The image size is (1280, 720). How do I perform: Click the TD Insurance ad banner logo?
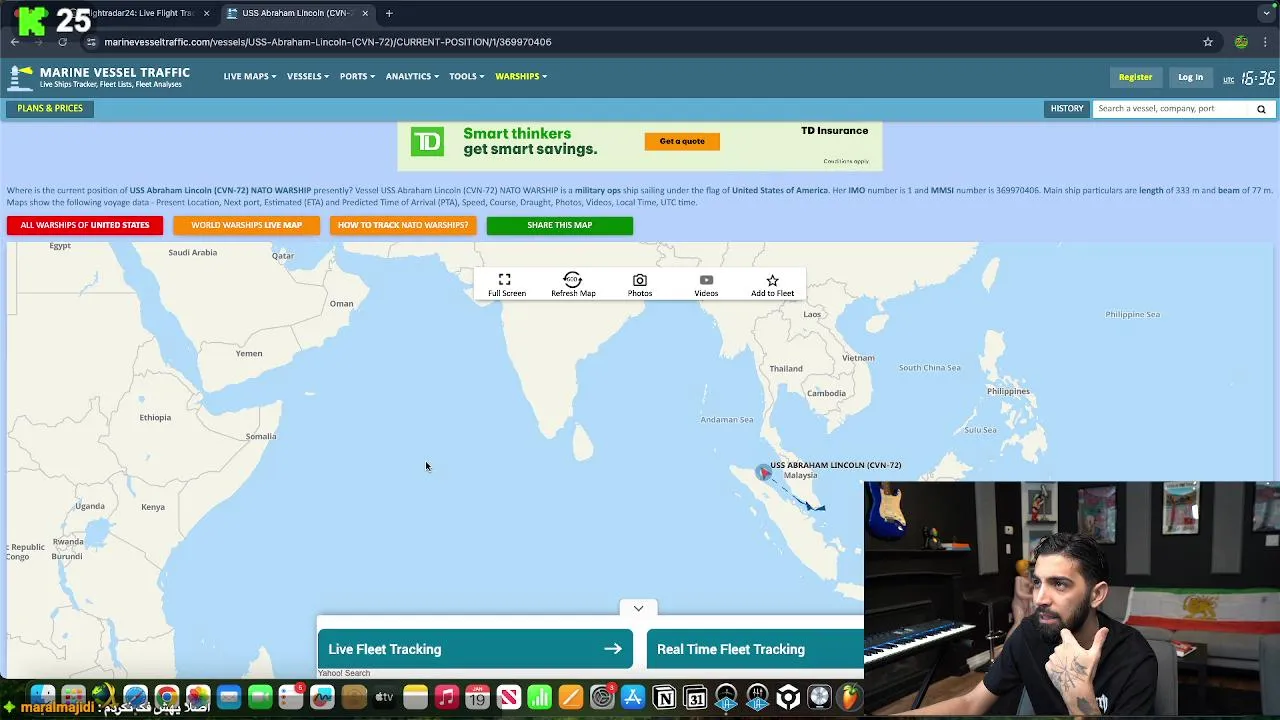(427, 142)
